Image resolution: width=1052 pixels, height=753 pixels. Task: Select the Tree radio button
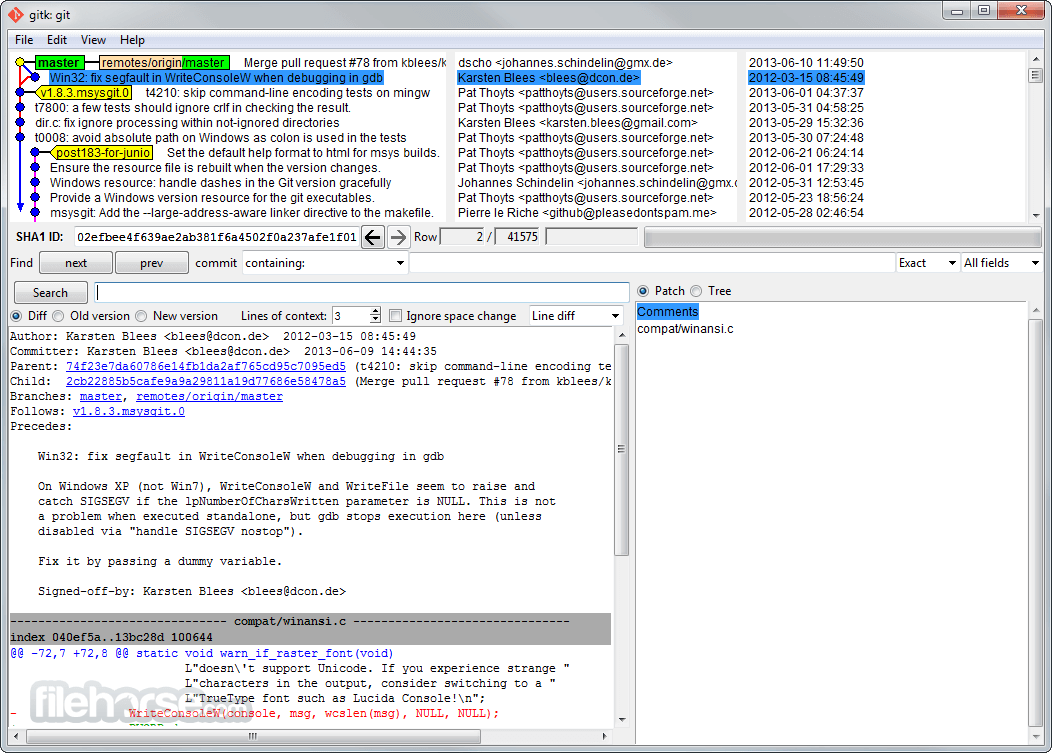696,291
